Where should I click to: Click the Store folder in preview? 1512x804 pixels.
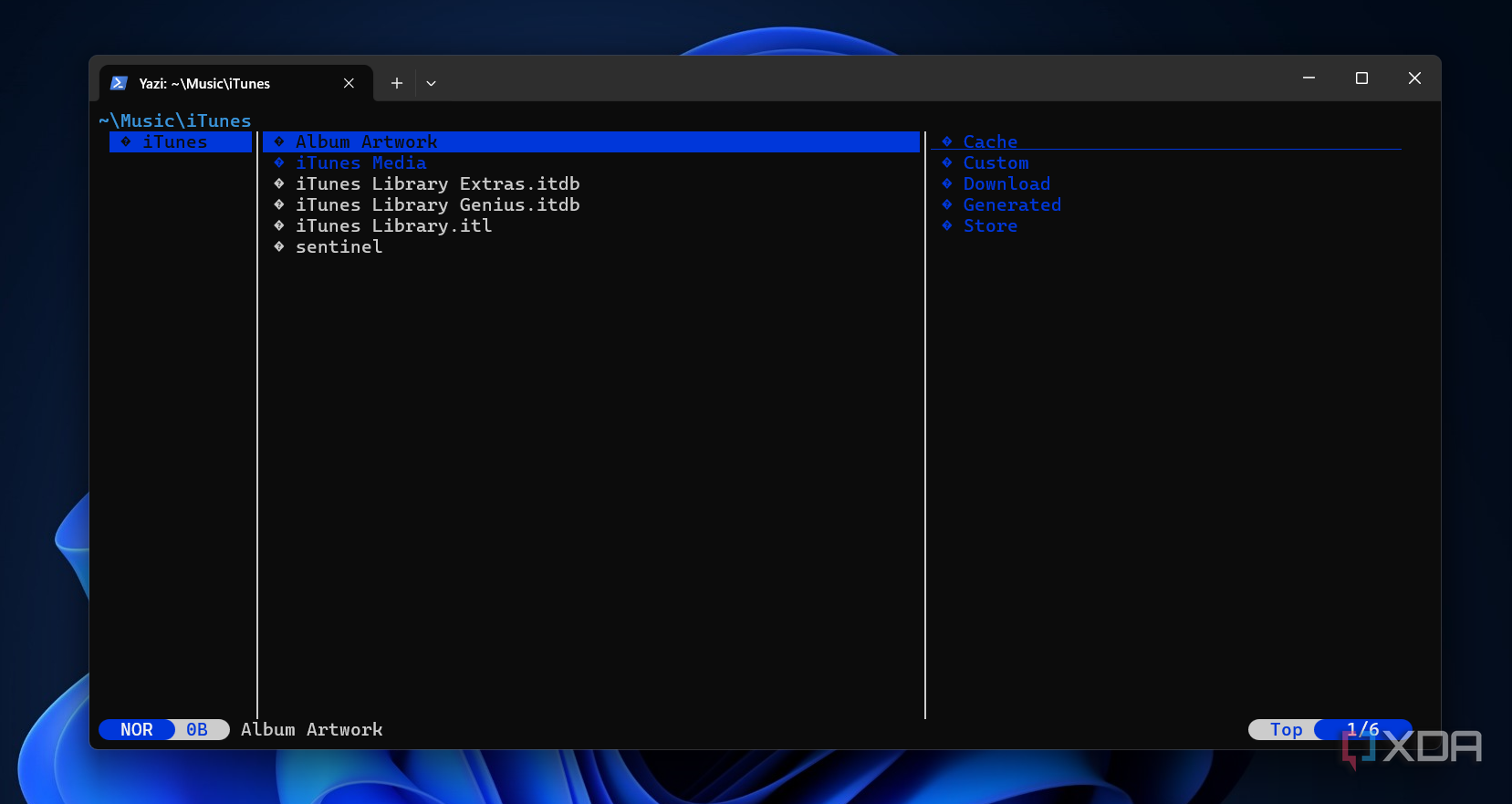tap(990, 225)
